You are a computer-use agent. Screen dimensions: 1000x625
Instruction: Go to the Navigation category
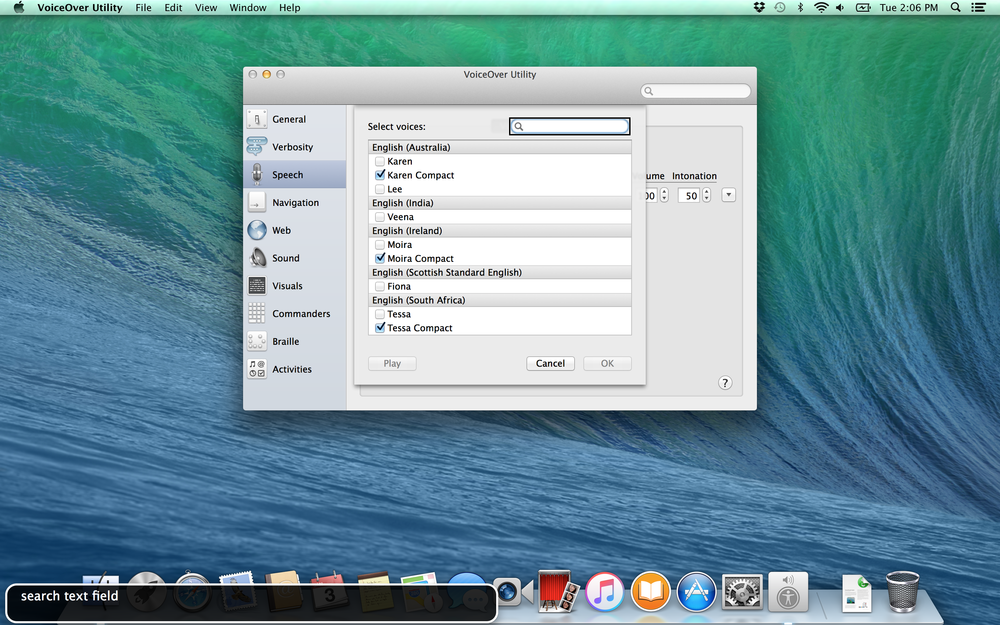295,203
